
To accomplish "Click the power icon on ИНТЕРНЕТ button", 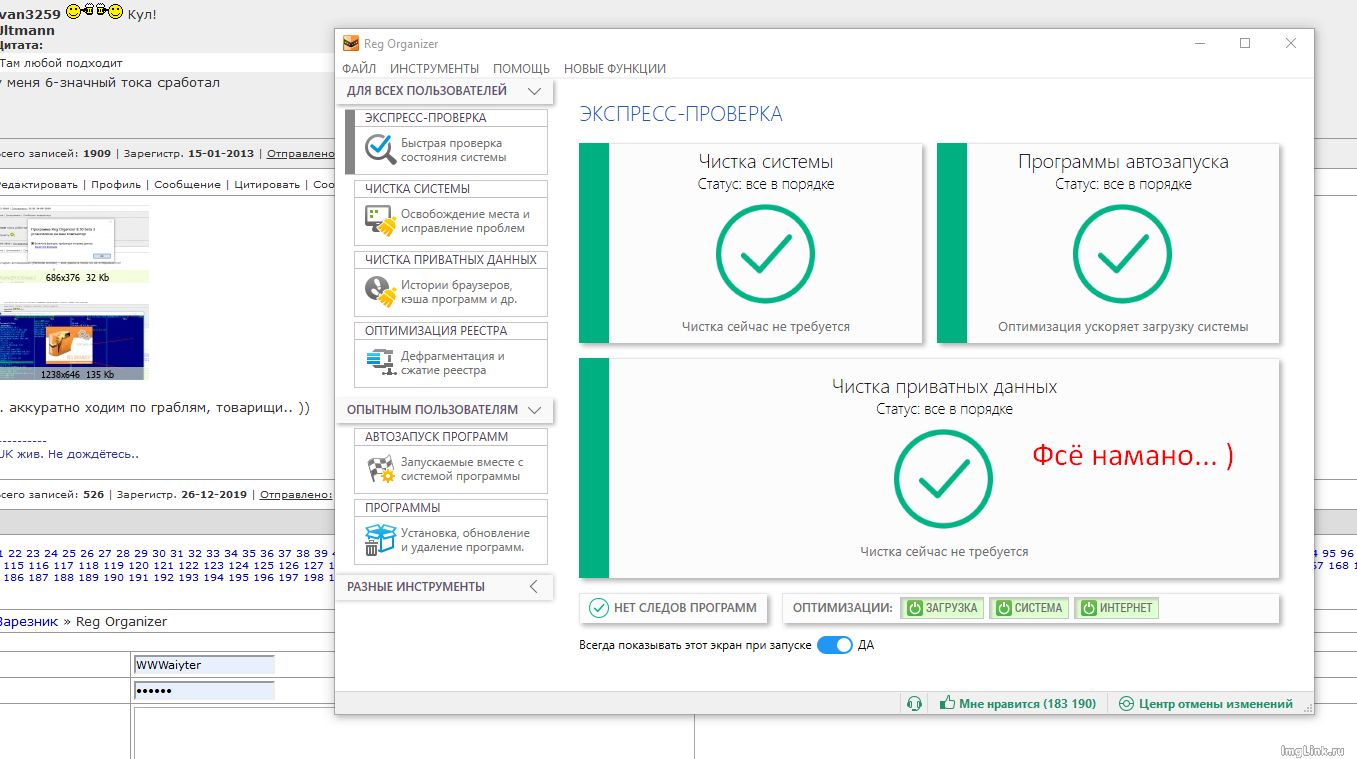I will [x=1087, y=607].
